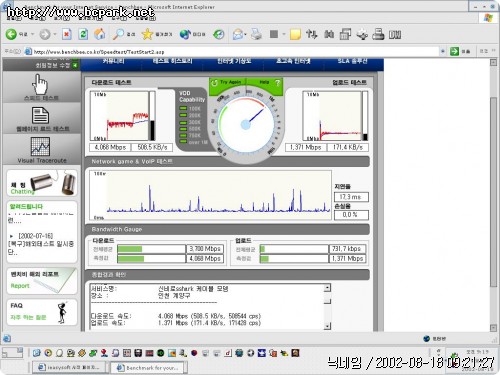Click the fax-printer icon next to DW
Screen dimensions: 500x375
(378, 34)
